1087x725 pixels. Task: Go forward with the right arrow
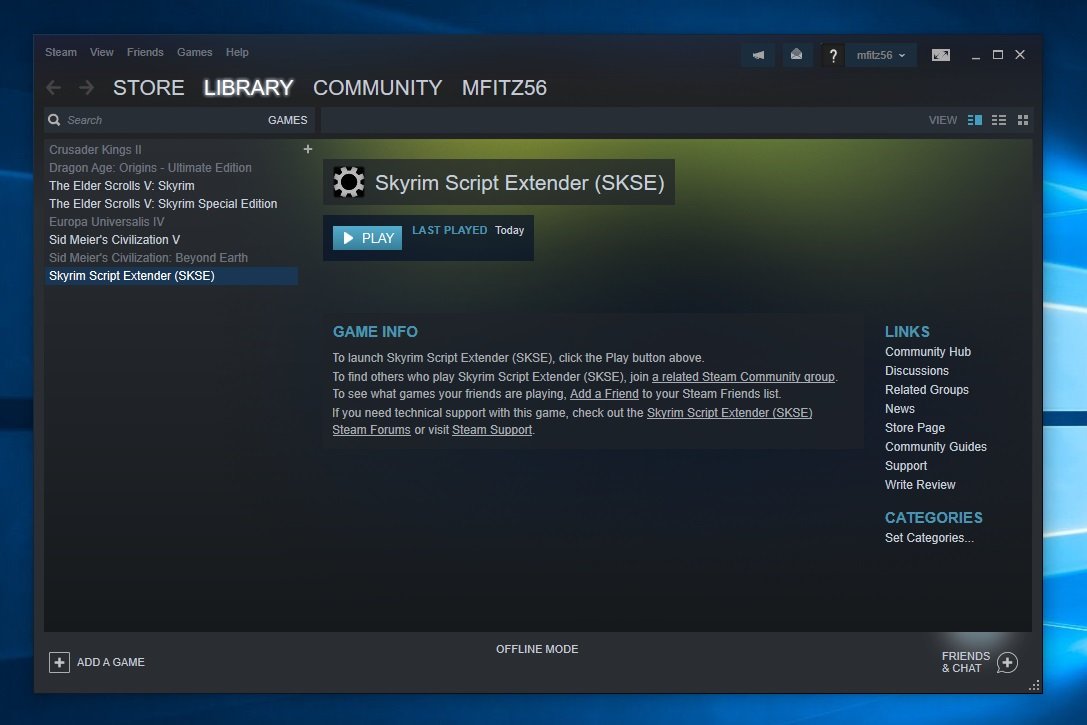pyautogui.click(x=86, y=87)
